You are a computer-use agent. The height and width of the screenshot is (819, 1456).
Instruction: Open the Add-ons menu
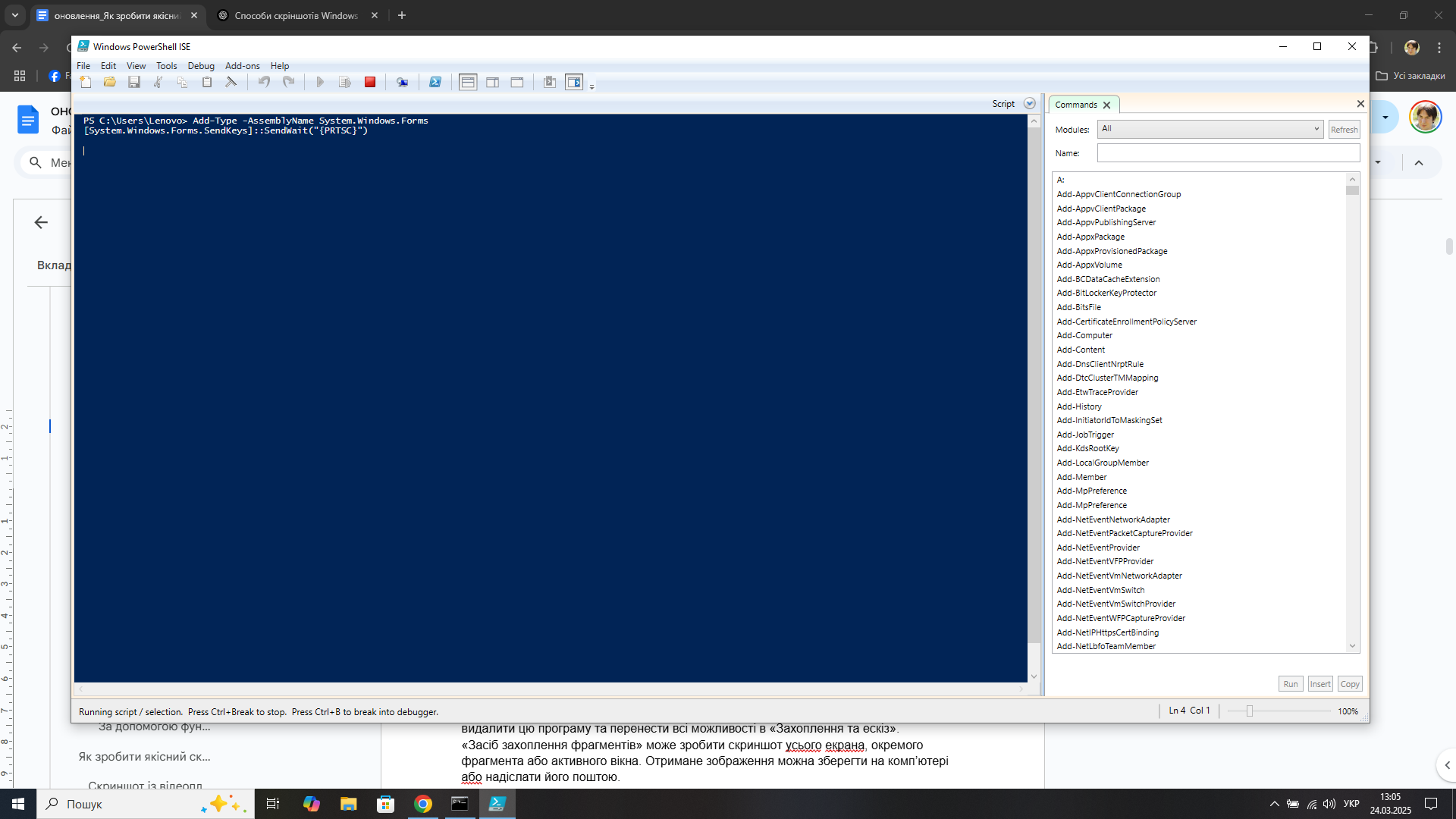point(242,66)
